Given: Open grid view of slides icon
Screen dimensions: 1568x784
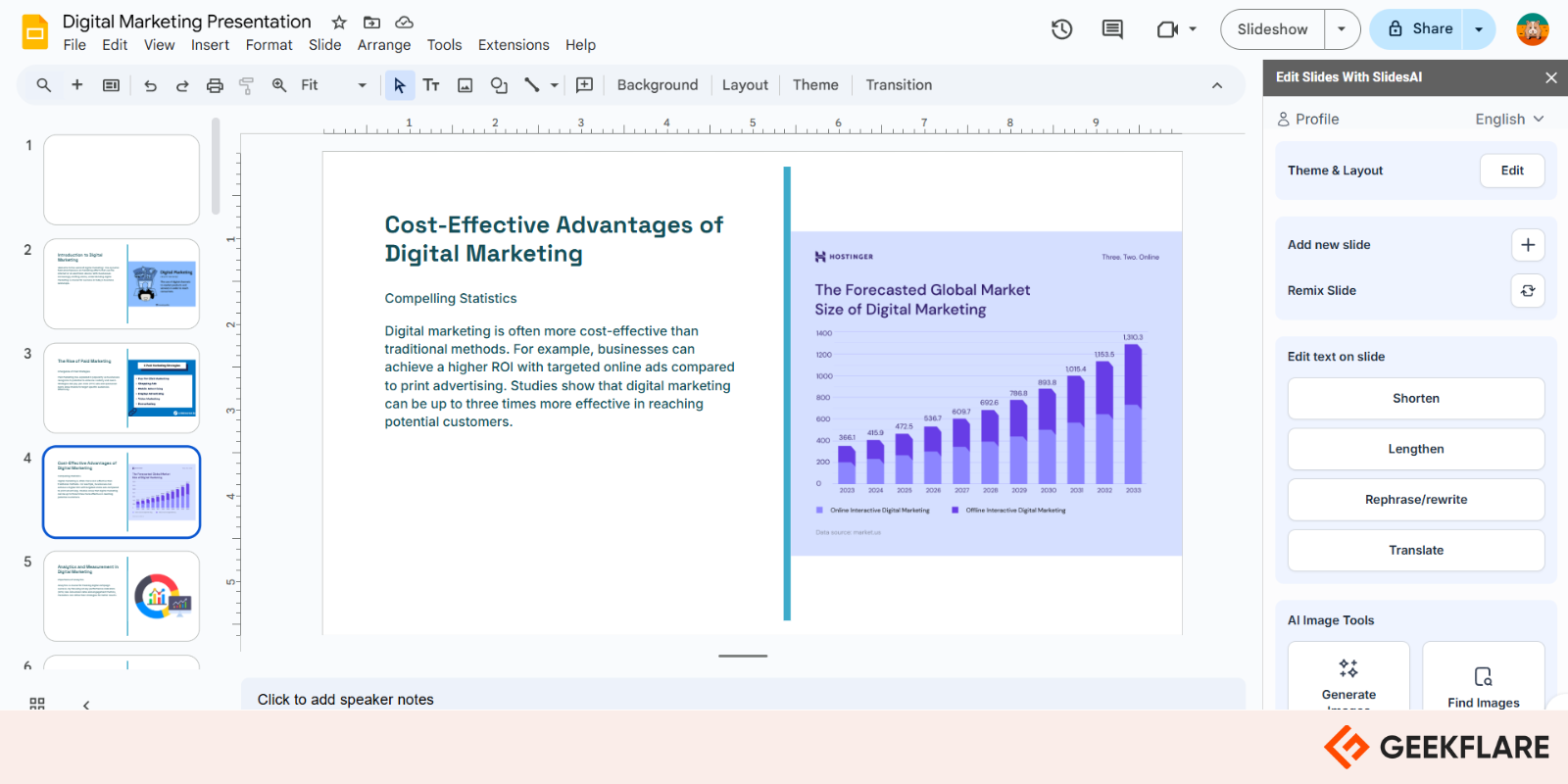Looking at the screenshot, I should [37, 704].
